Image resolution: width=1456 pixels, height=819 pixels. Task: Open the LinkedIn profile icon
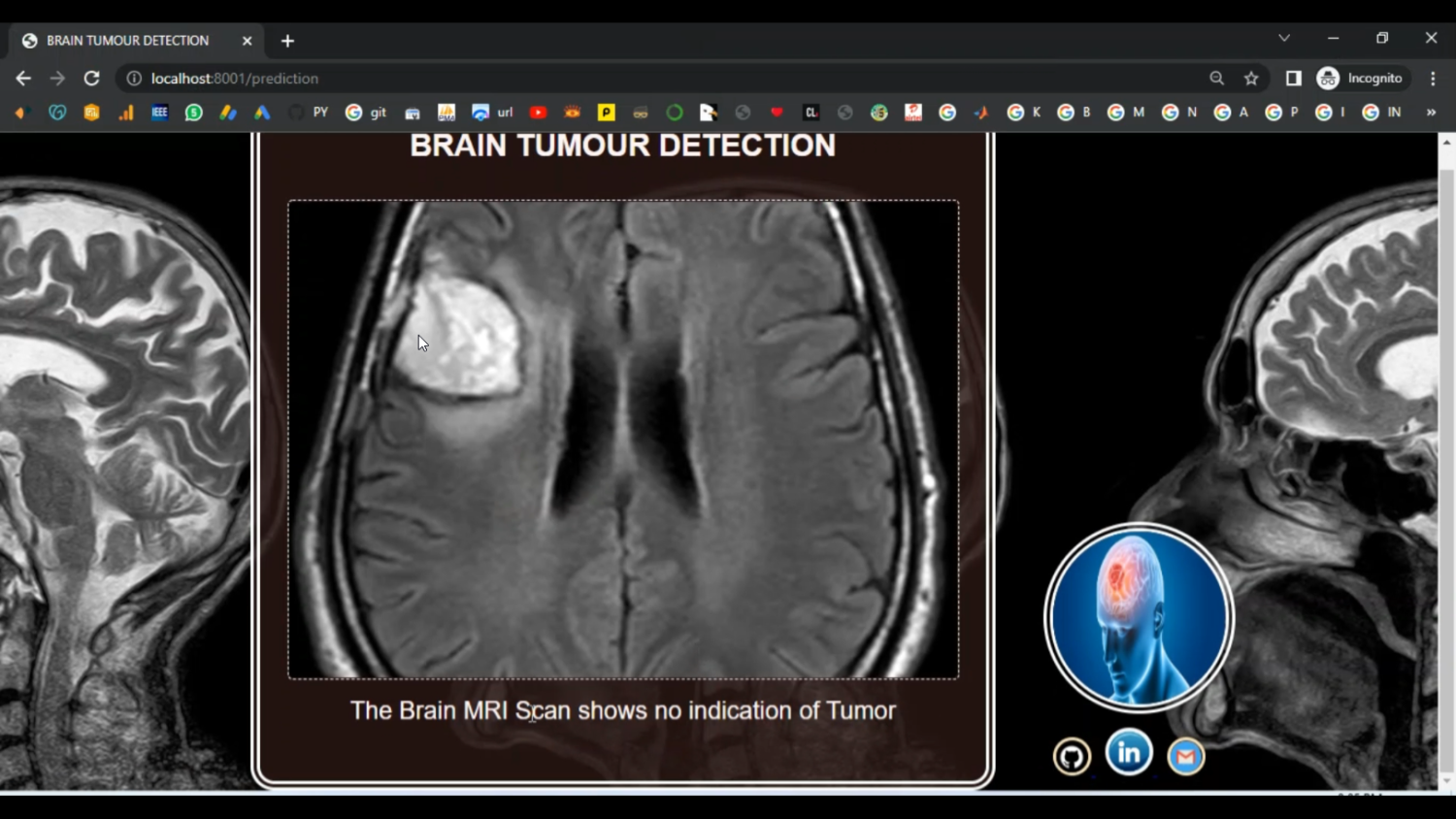tap(1128, 752)
